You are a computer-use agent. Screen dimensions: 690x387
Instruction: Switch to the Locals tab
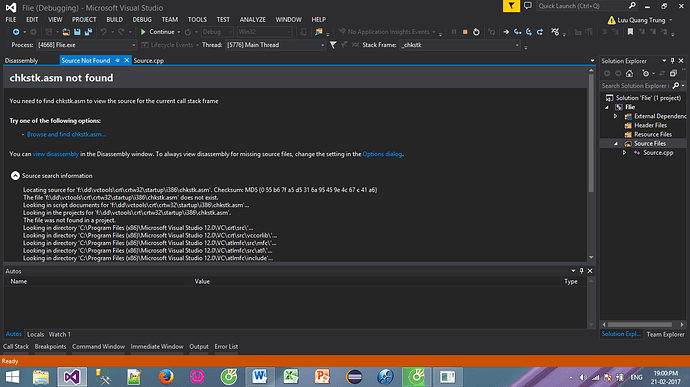tap(35, 334)
